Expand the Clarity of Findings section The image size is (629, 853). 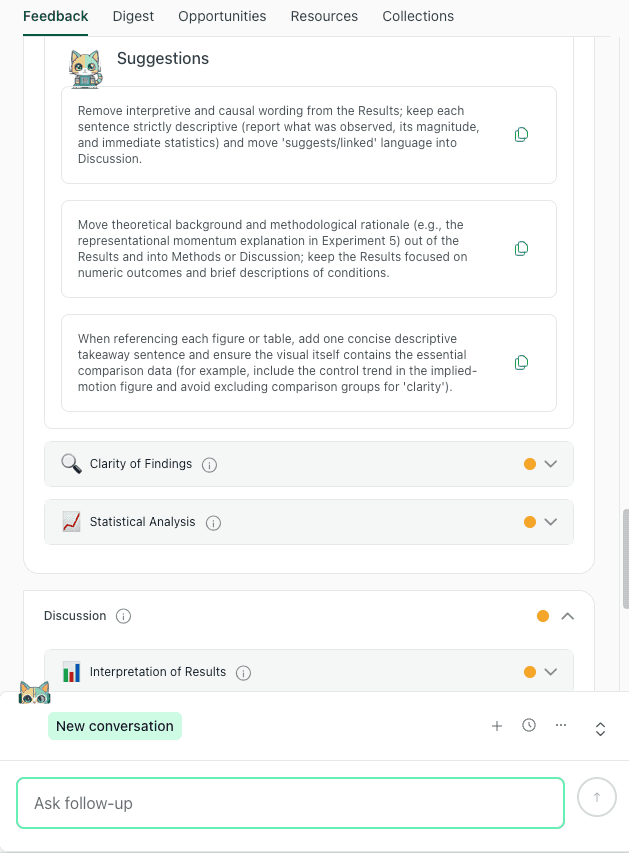pyautogui.click(x=552, y=463)
